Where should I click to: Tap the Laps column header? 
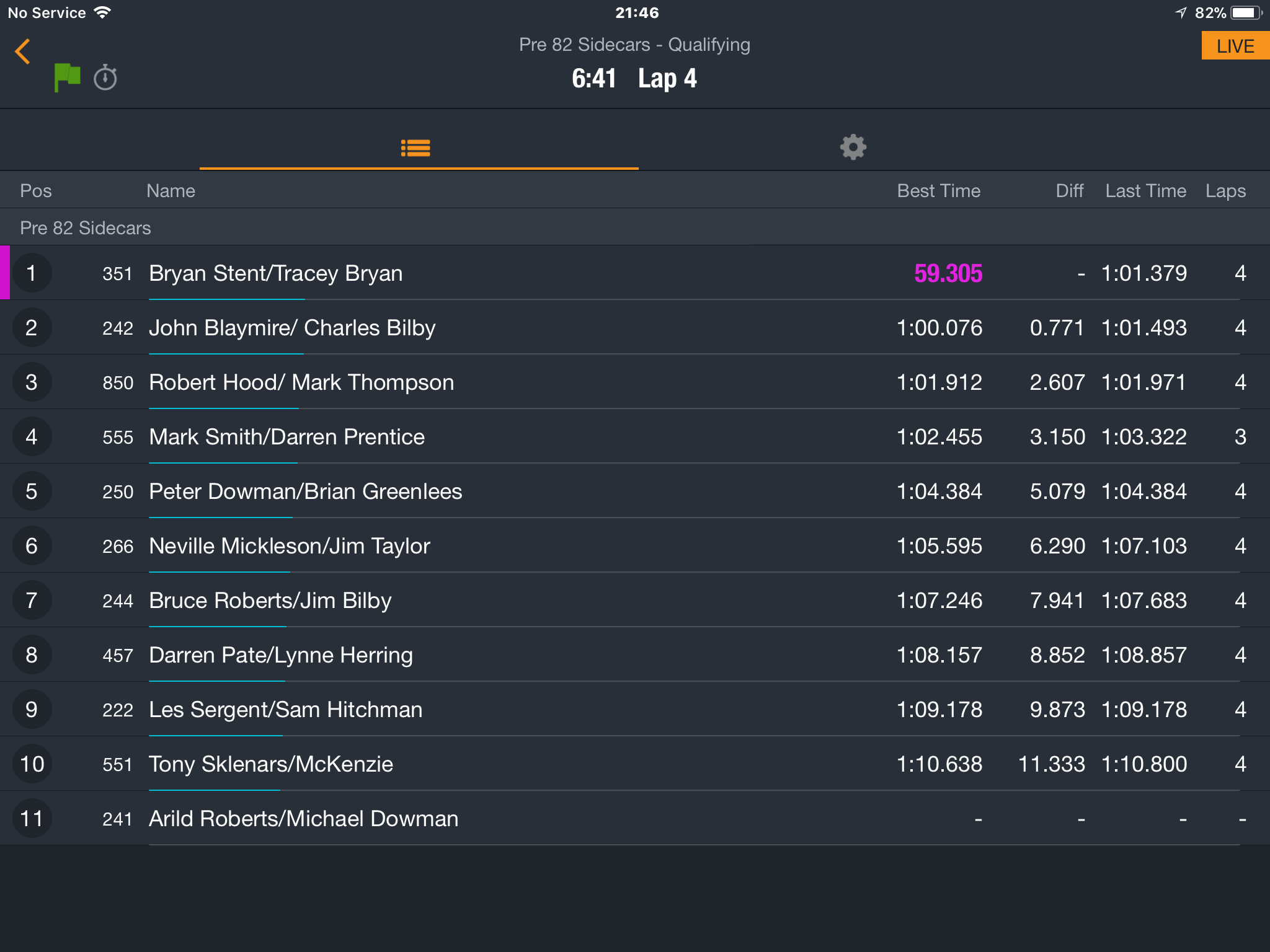1225,191
